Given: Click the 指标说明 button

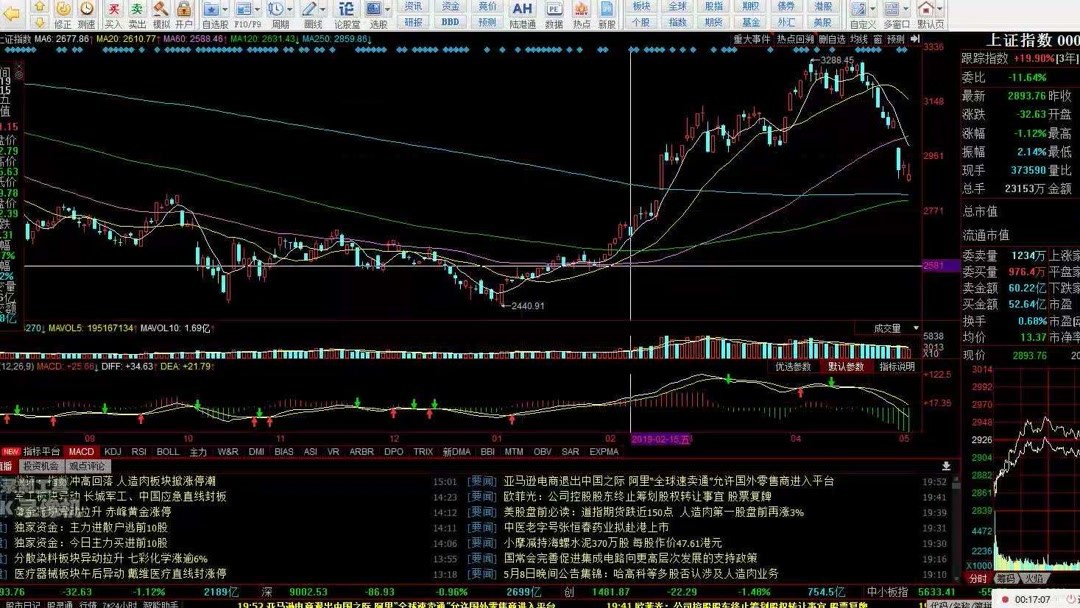Looking at the screenshot, I should click(898, 366).
